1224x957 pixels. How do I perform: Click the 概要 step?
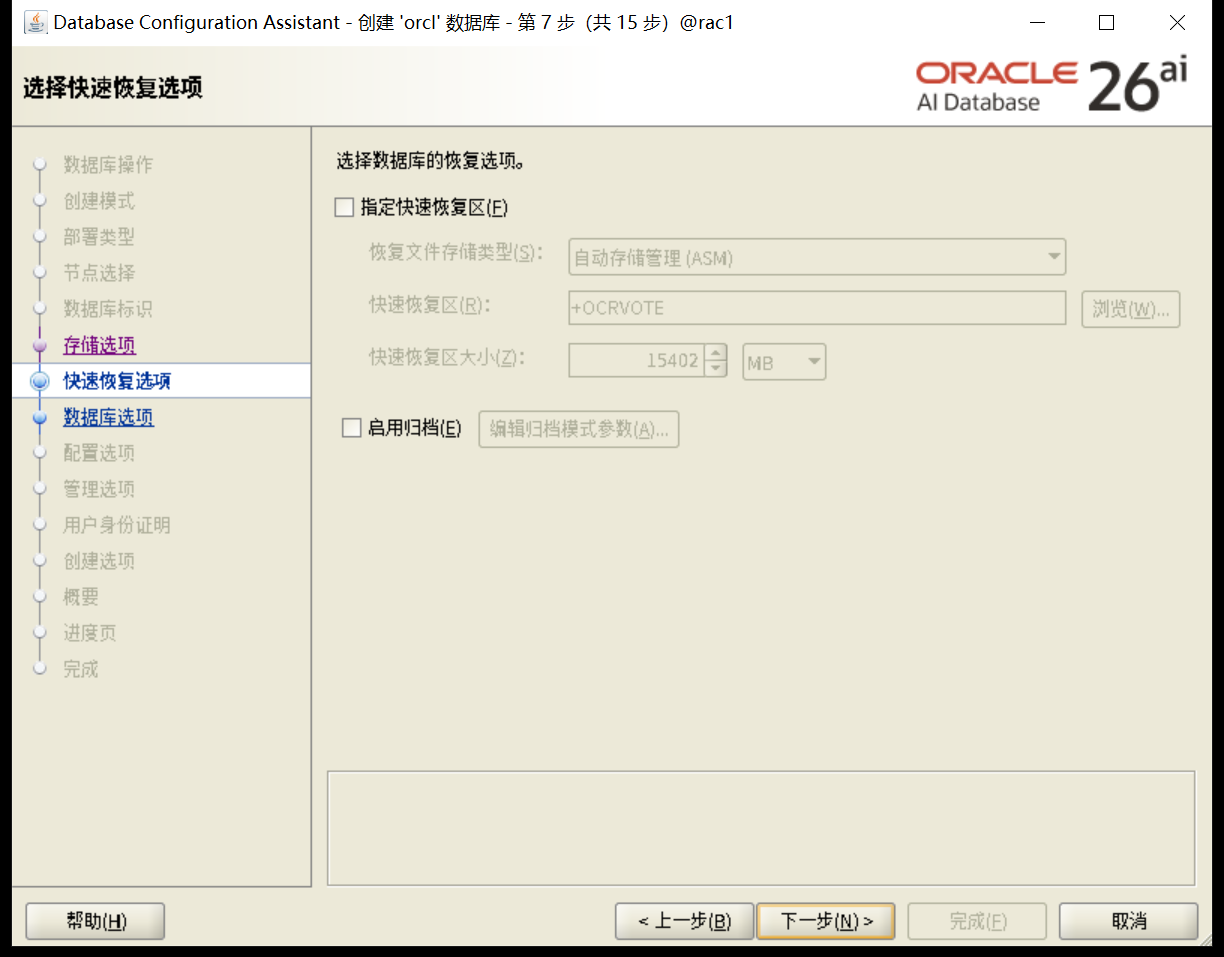point(81,597)
